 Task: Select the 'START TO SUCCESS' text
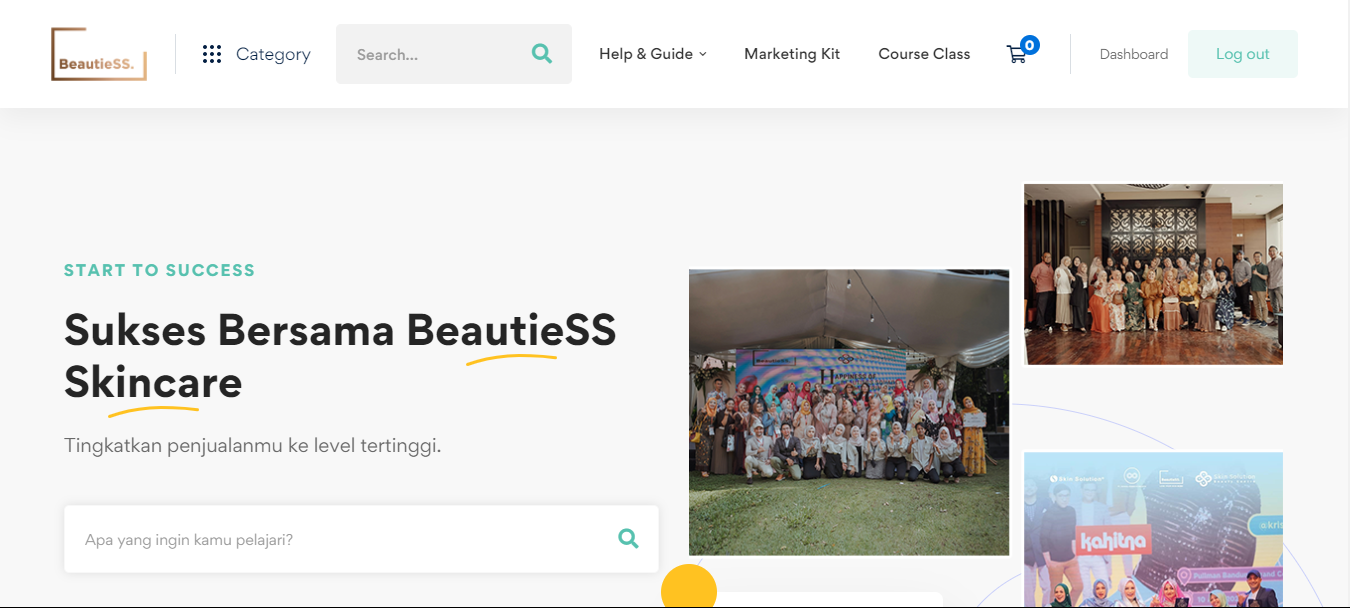(x=160, y=270)
